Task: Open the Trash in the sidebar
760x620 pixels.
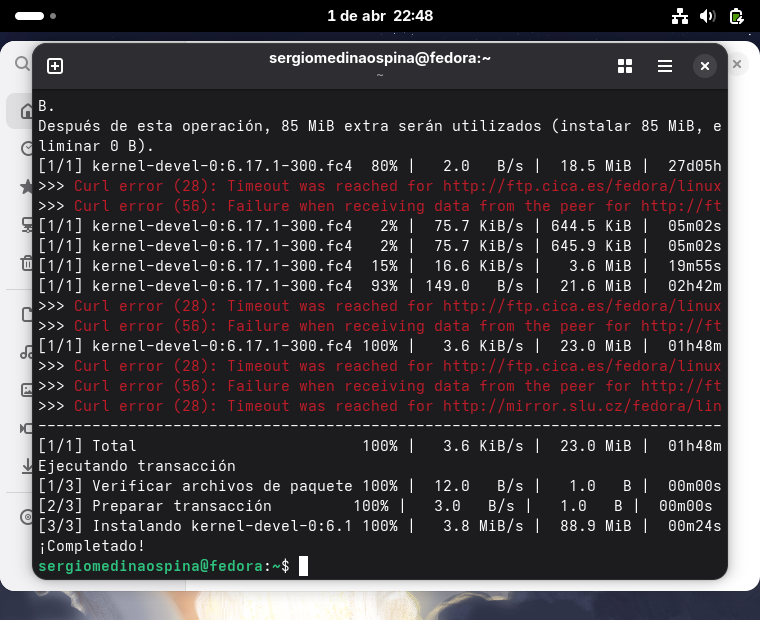Action: click(x=25, y=263)
